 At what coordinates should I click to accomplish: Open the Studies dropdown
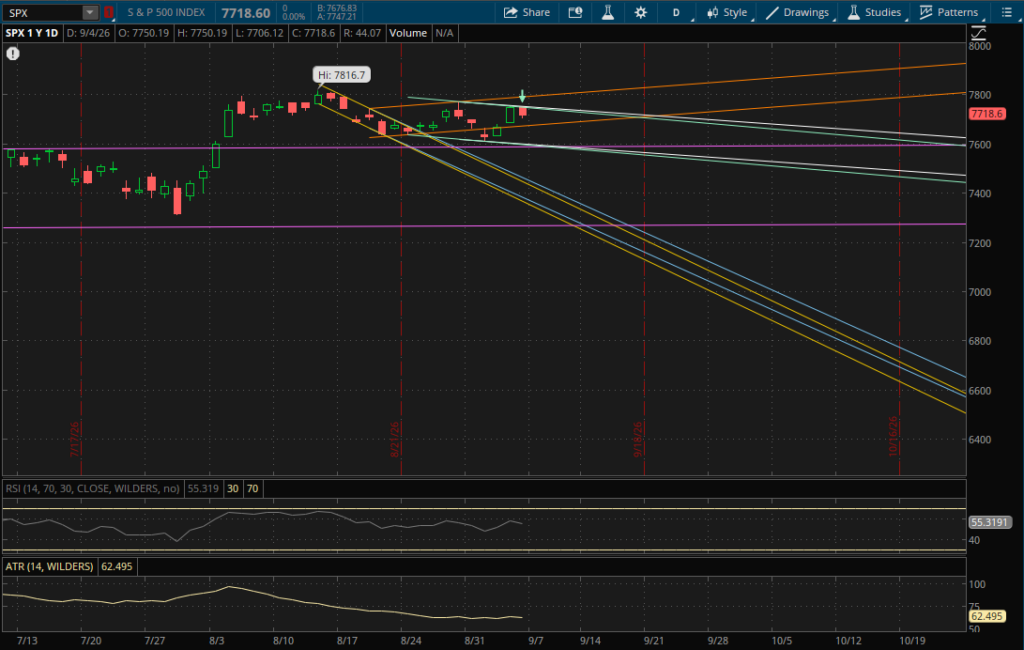pyautogui.click(x=874, y=12)
